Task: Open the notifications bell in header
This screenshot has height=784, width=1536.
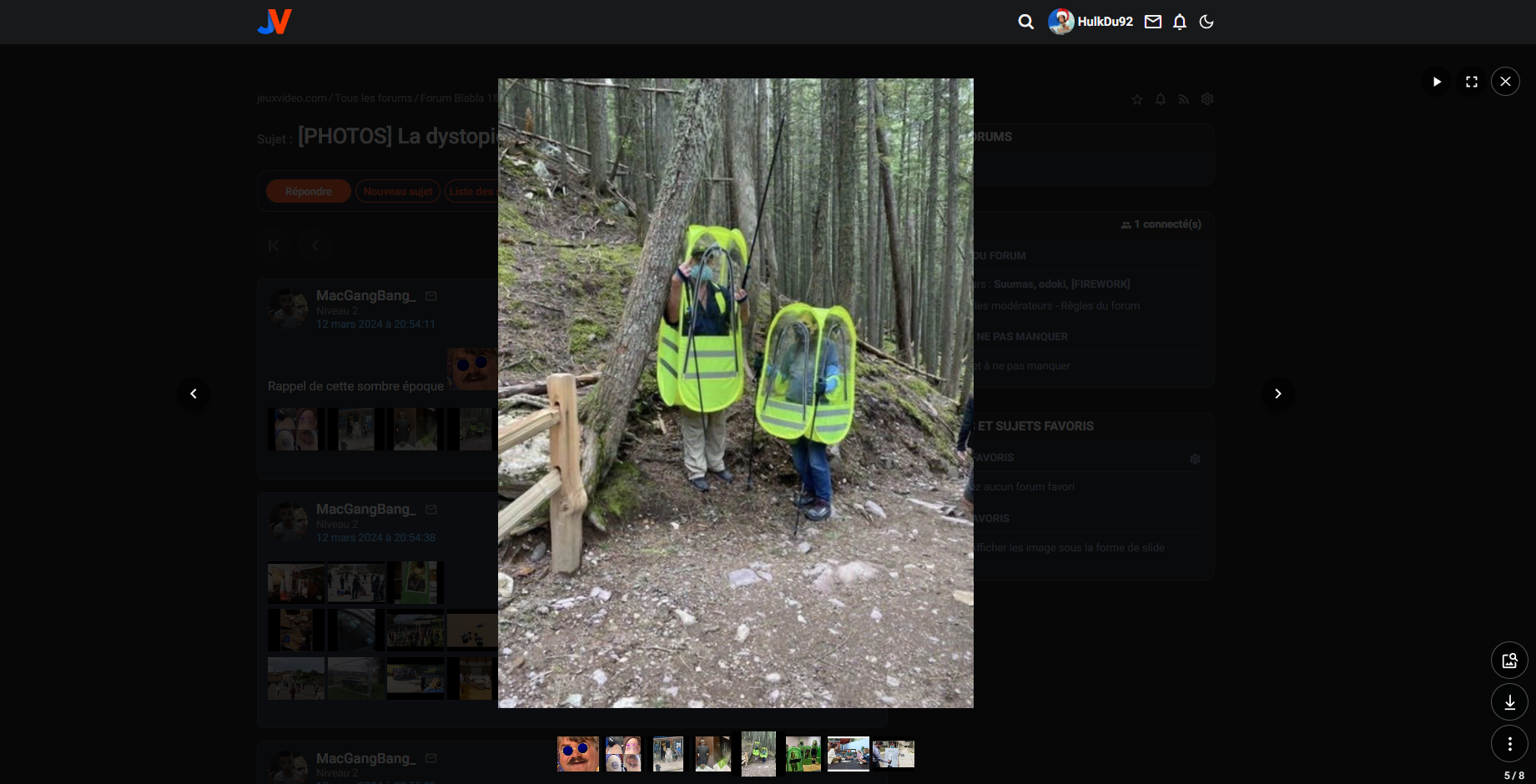Action: (x=1179, y=22)
